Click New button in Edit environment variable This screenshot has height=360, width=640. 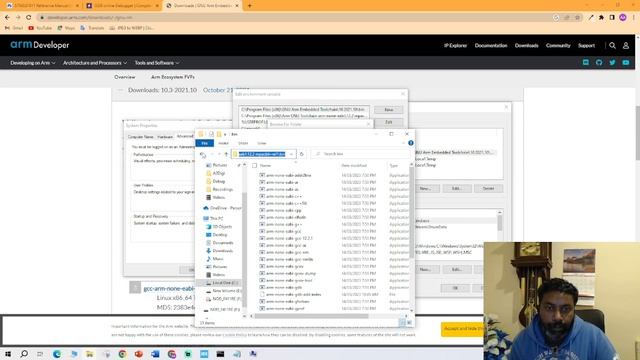(389, 110)
